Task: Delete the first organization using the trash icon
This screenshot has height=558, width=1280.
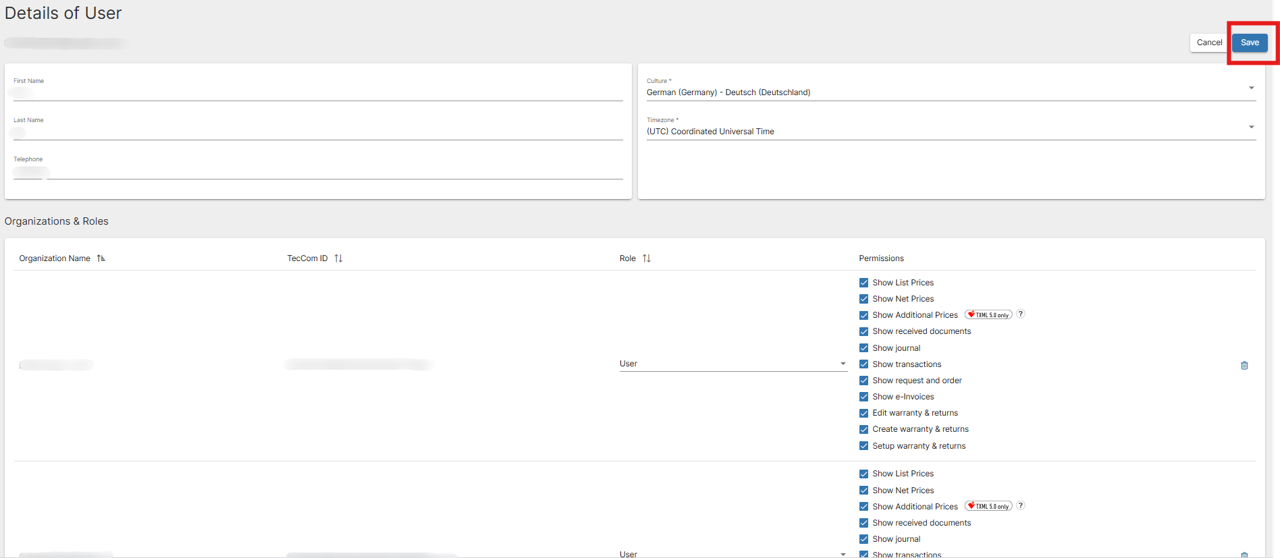Action: pos(1244,365)
